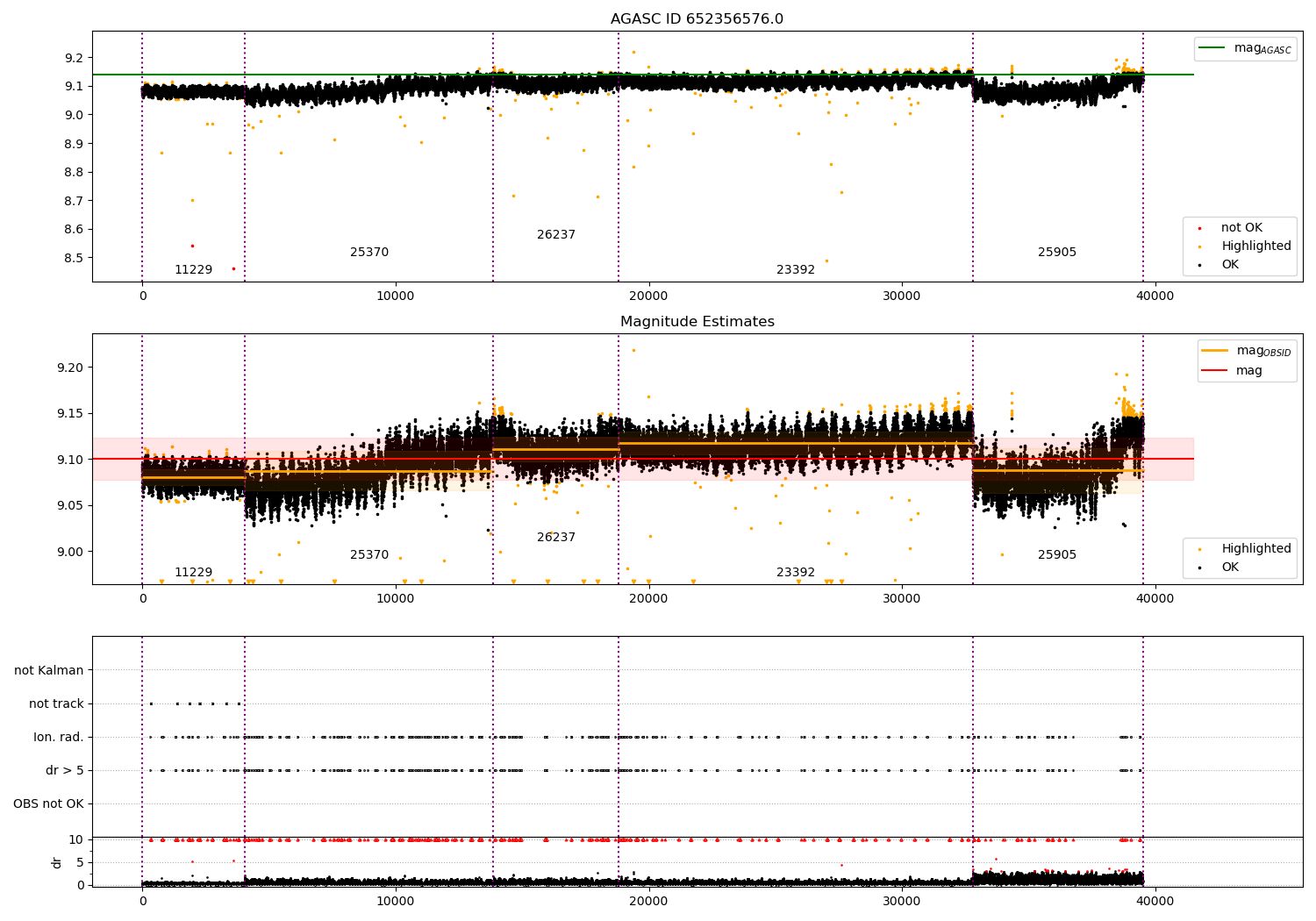This screenshot has width=1316, height=921.
Task: Click the OBSID label 11229 in the top plot
Action: [193, 270]
